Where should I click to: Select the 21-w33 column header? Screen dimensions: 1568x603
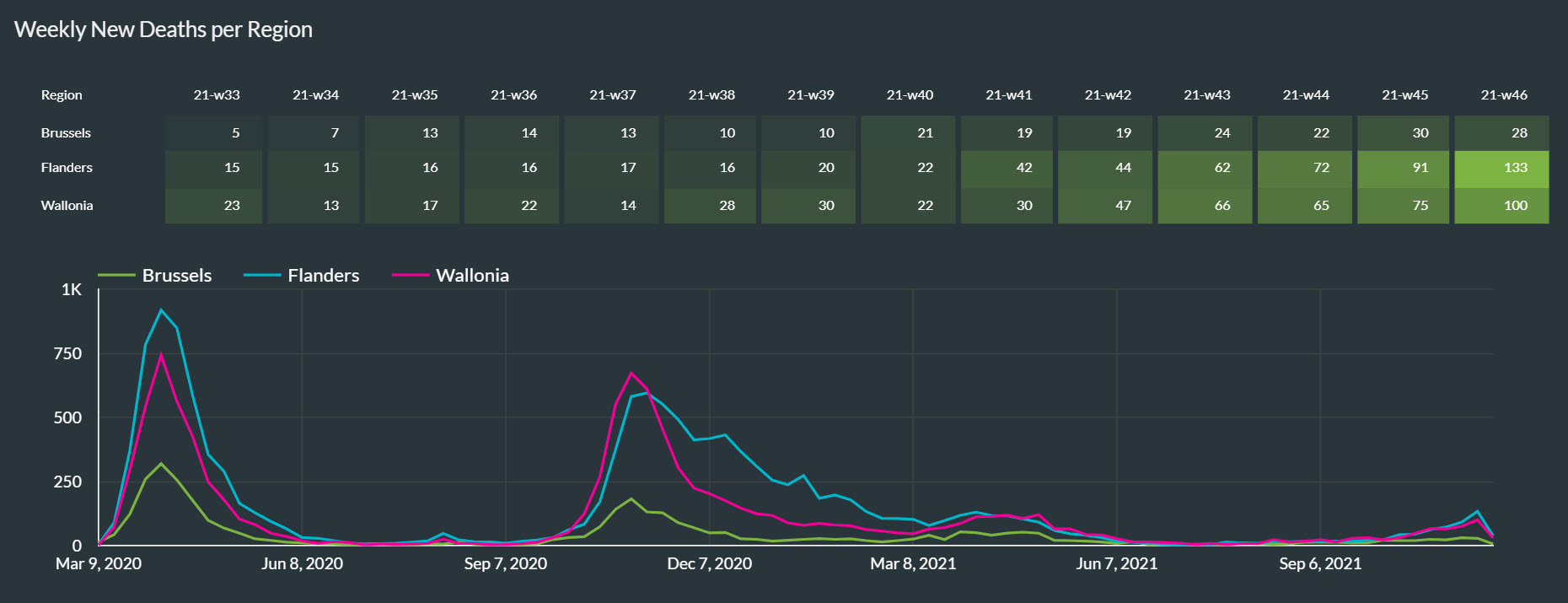point(217,95)
